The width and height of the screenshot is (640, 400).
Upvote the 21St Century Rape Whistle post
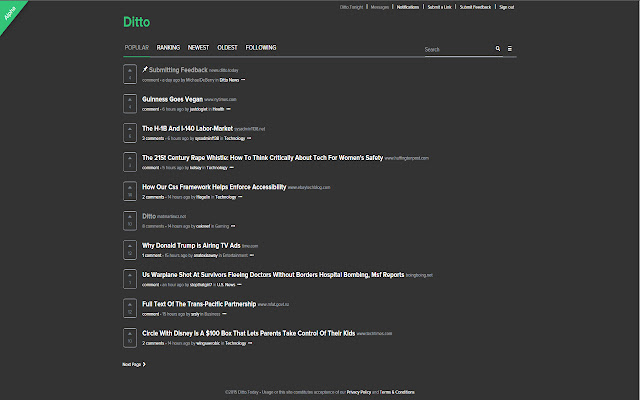[x=130, y=162]
